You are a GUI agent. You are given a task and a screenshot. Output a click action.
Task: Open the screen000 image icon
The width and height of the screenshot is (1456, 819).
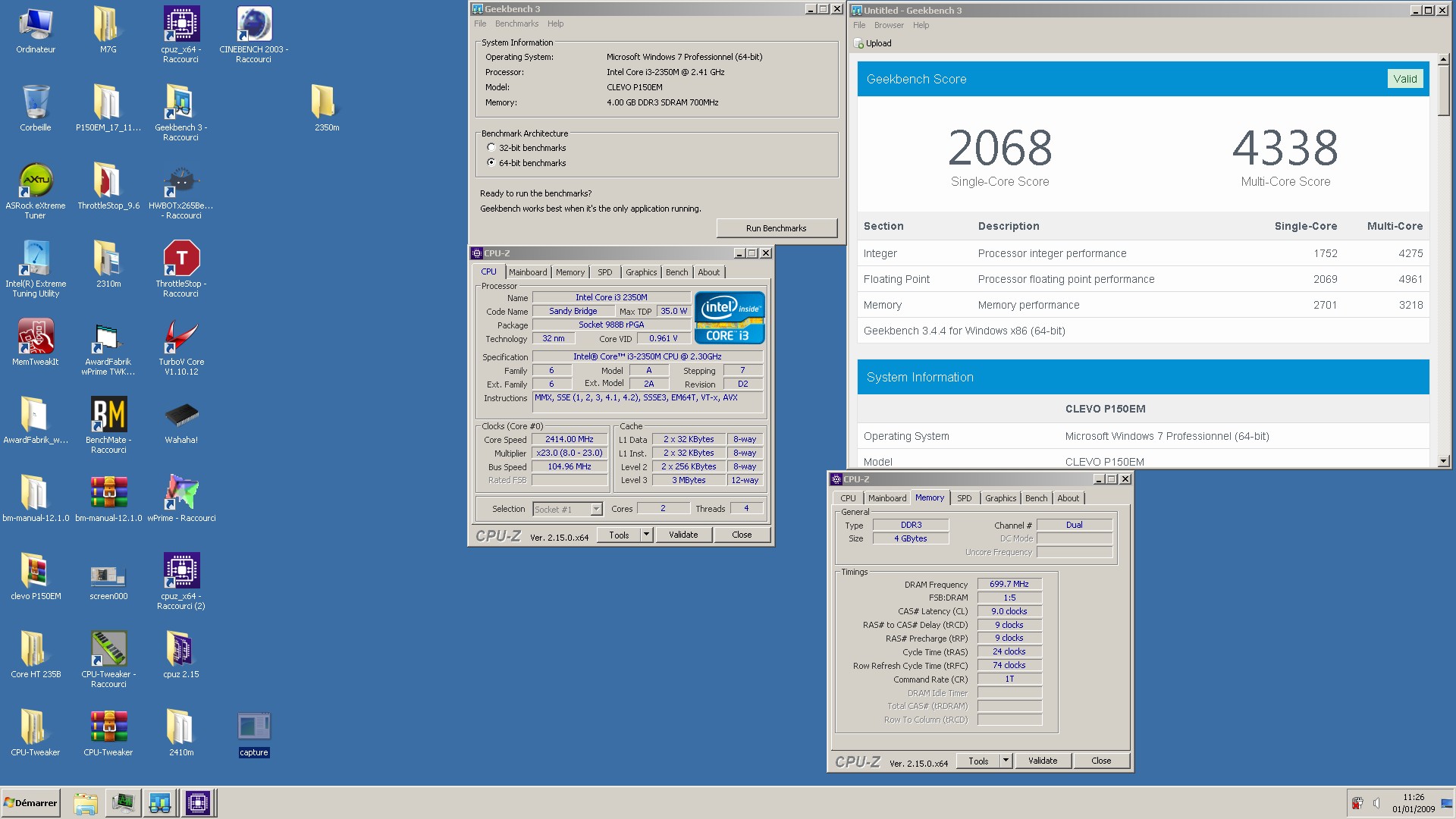pos(108,576)
